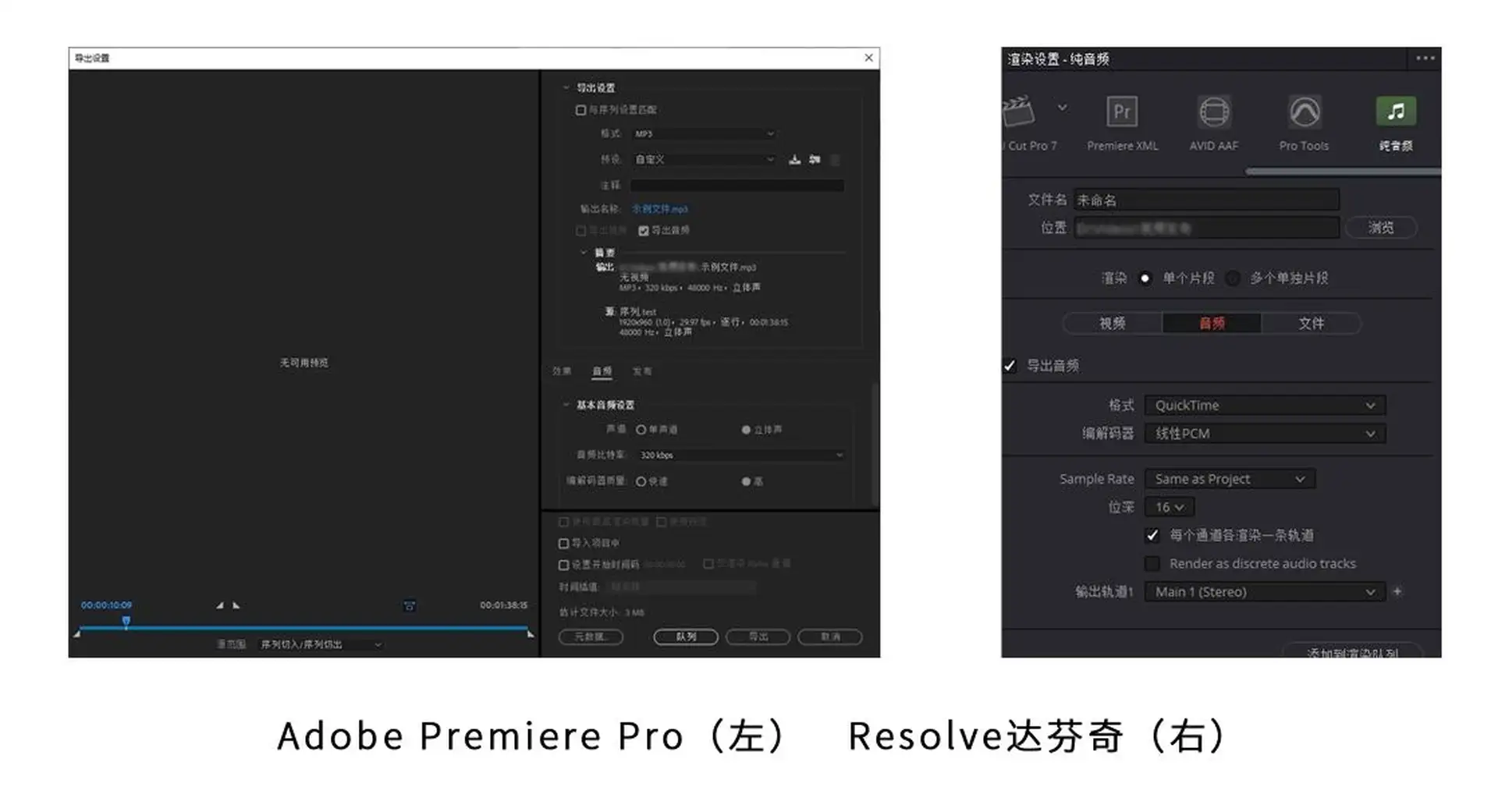Open the Same as Project sample rate dropdown
The height and width of the screenshot is (812, 1498).
tap(1230, 479)
